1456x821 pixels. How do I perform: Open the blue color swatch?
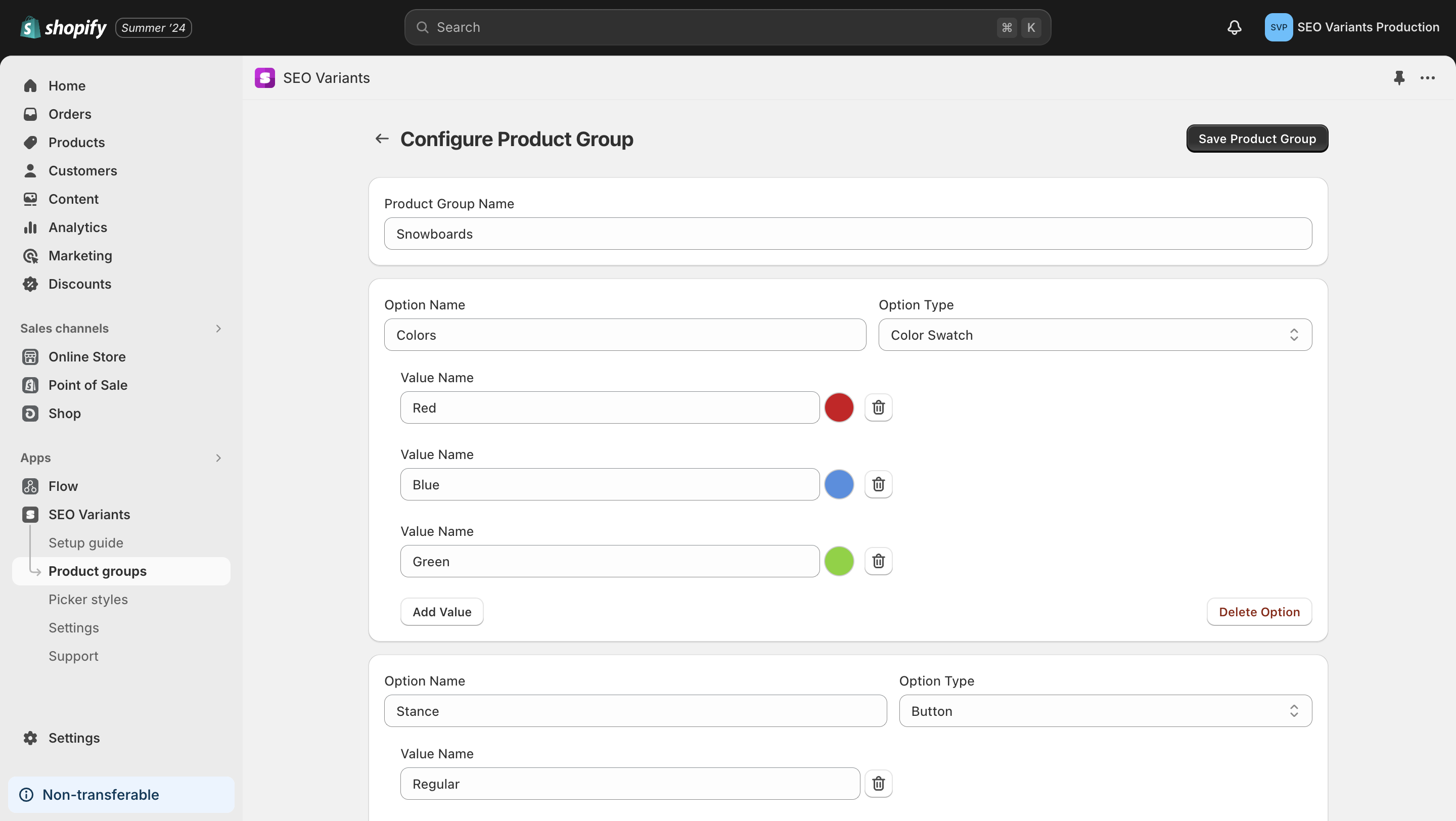839,484
